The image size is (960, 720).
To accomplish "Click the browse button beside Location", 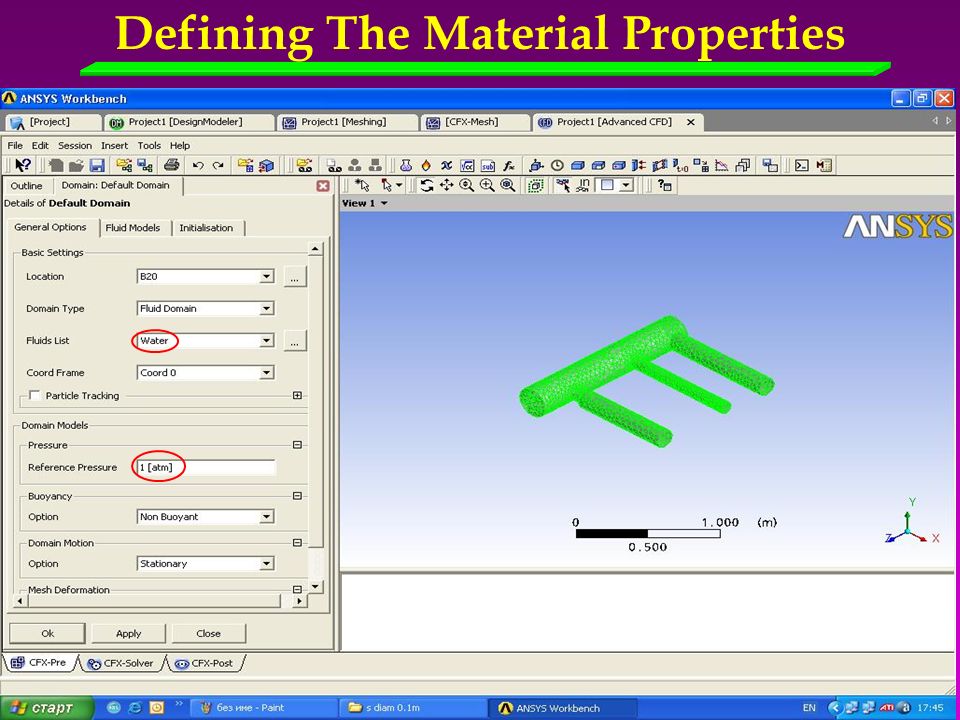I will [x=294, y=277].
